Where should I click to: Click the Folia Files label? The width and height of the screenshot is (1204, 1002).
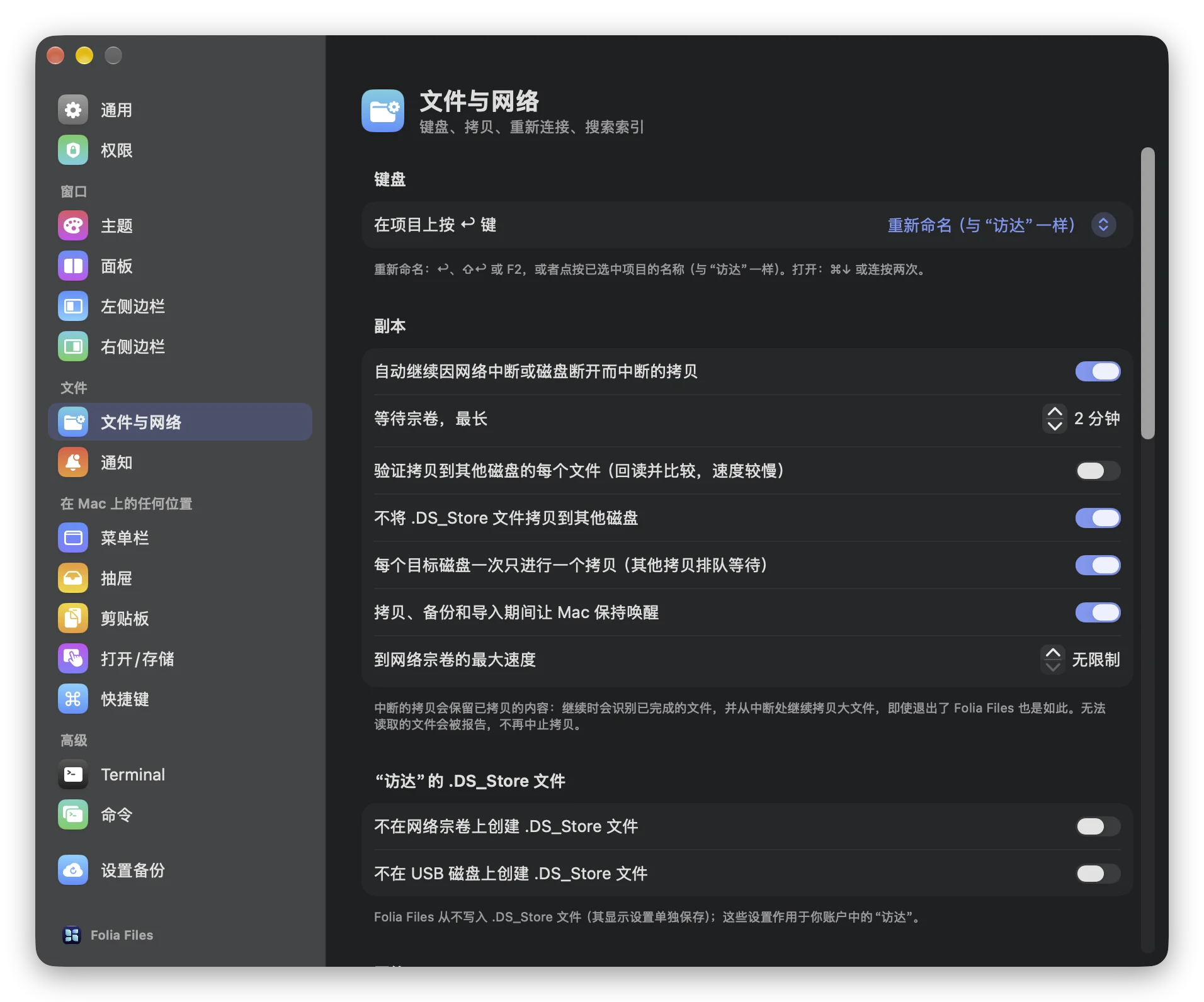coord(122,935)
